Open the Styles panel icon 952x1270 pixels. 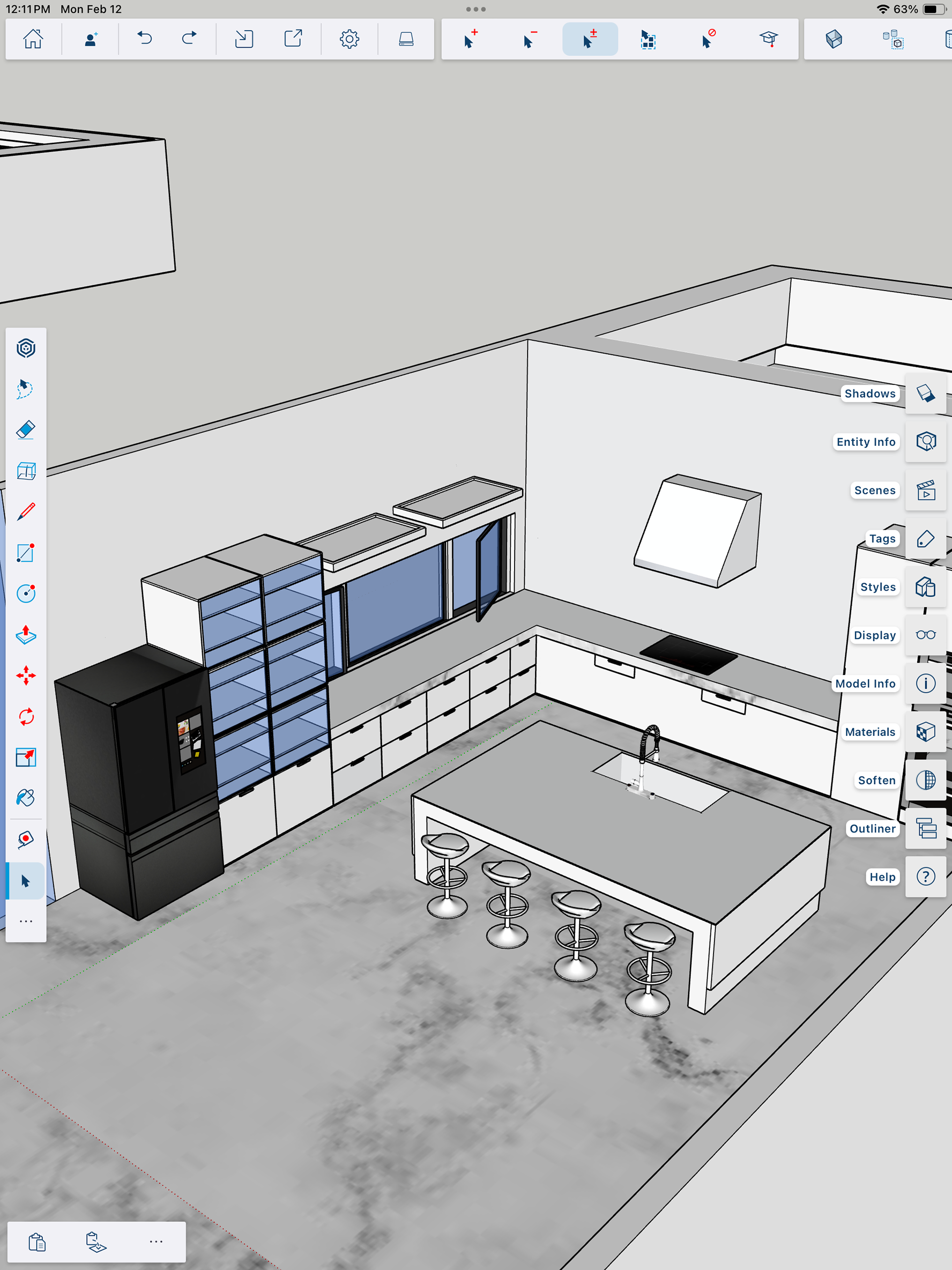pos(926,587)
